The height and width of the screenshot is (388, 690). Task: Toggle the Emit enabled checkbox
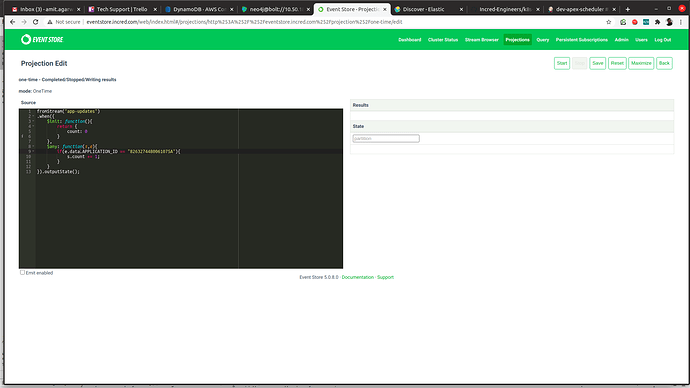coord(22,273)
